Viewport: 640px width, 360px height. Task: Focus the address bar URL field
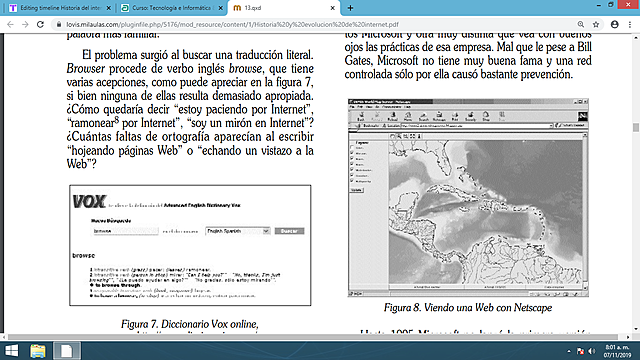(x=318, y=24)
